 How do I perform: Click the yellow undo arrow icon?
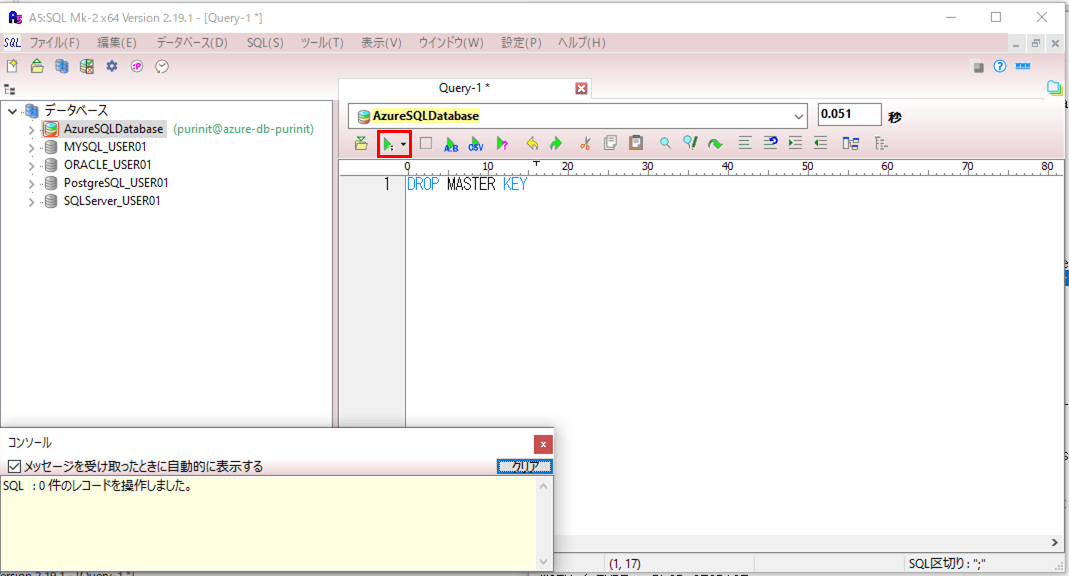pyautogui.click(x=532, y=143)
